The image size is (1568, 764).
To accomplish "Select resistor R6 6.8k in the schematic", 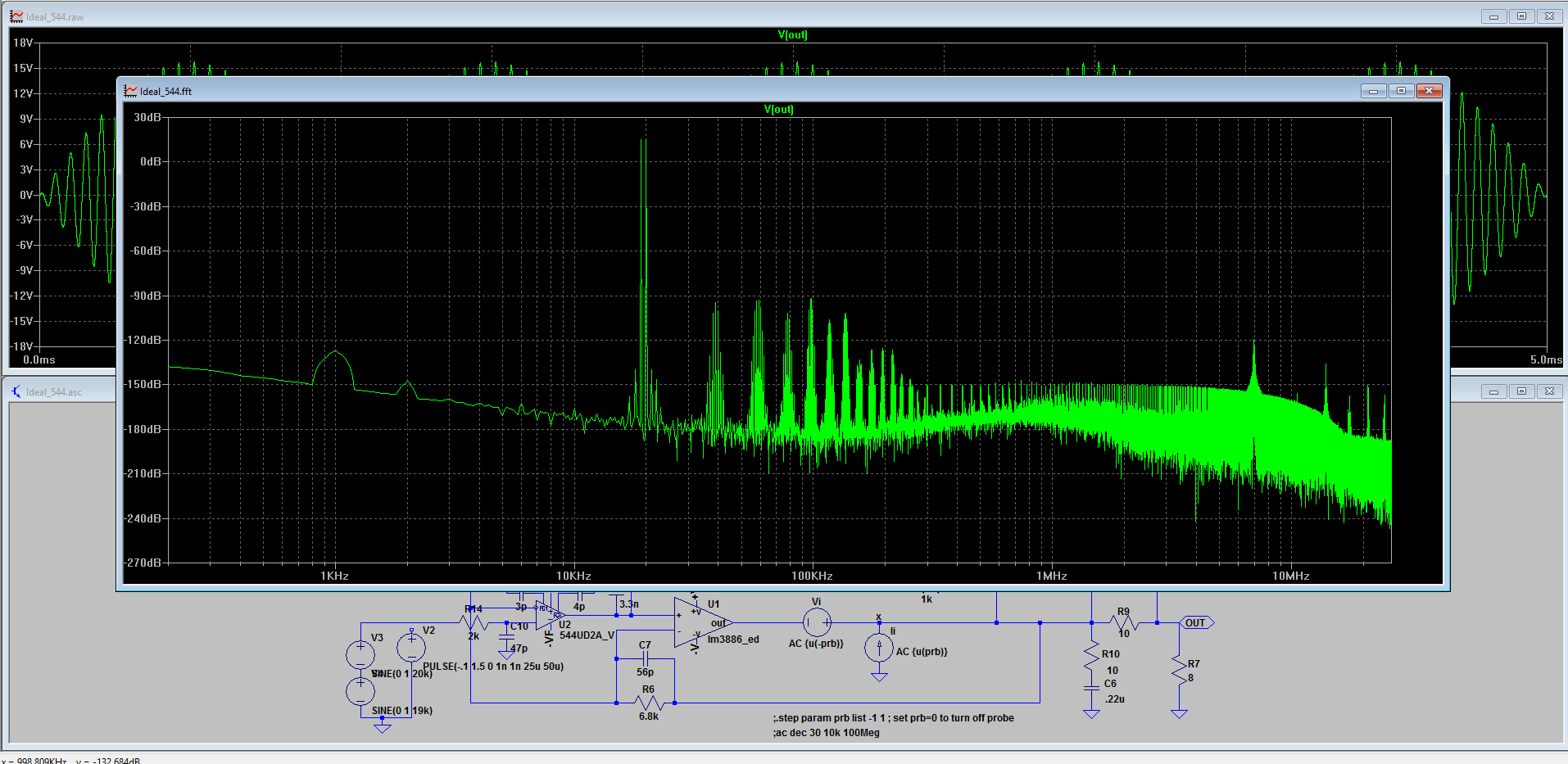I will point(649,703).
